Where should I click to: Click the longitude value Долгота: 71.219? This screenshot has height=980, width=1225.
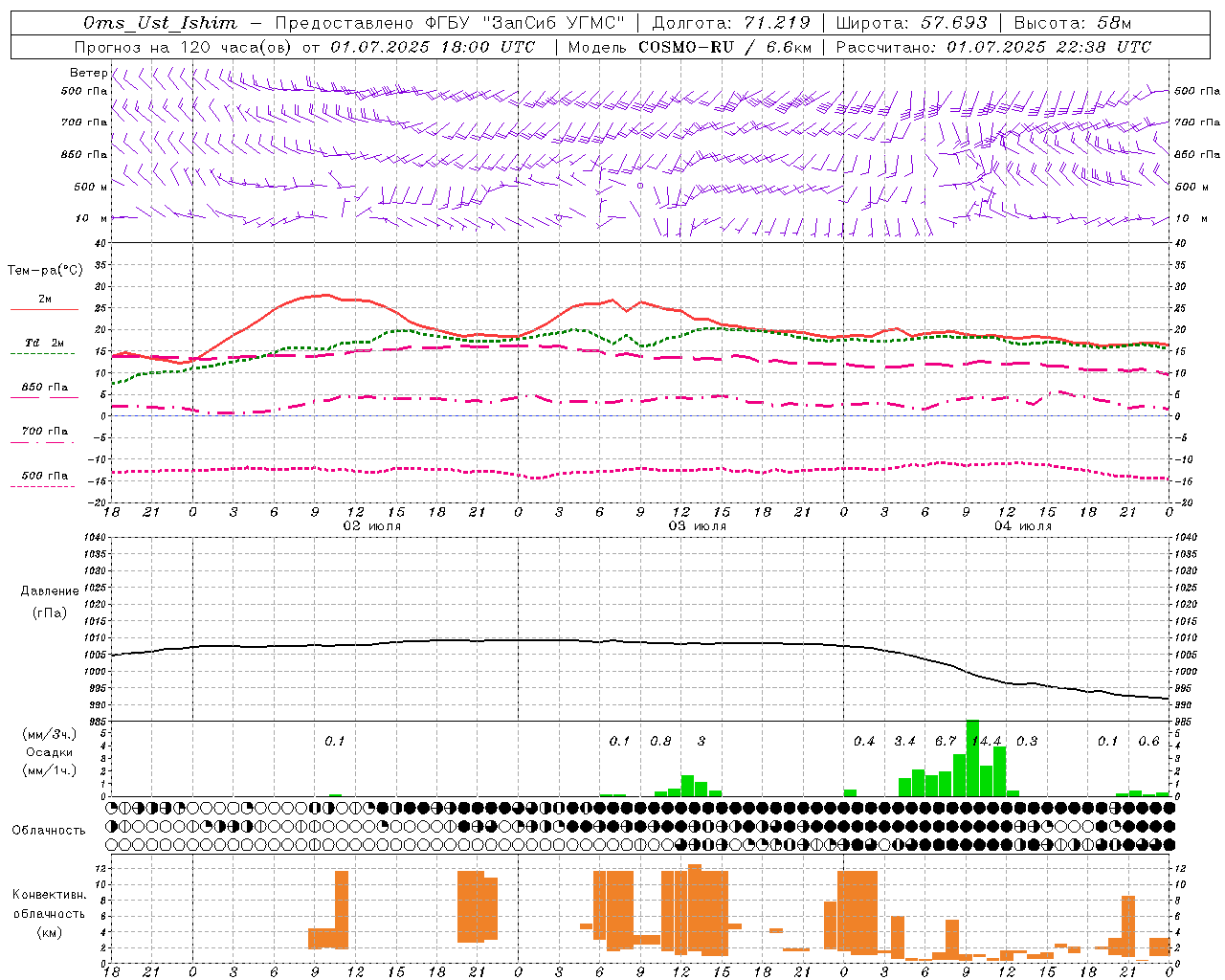tap(731, 23)
